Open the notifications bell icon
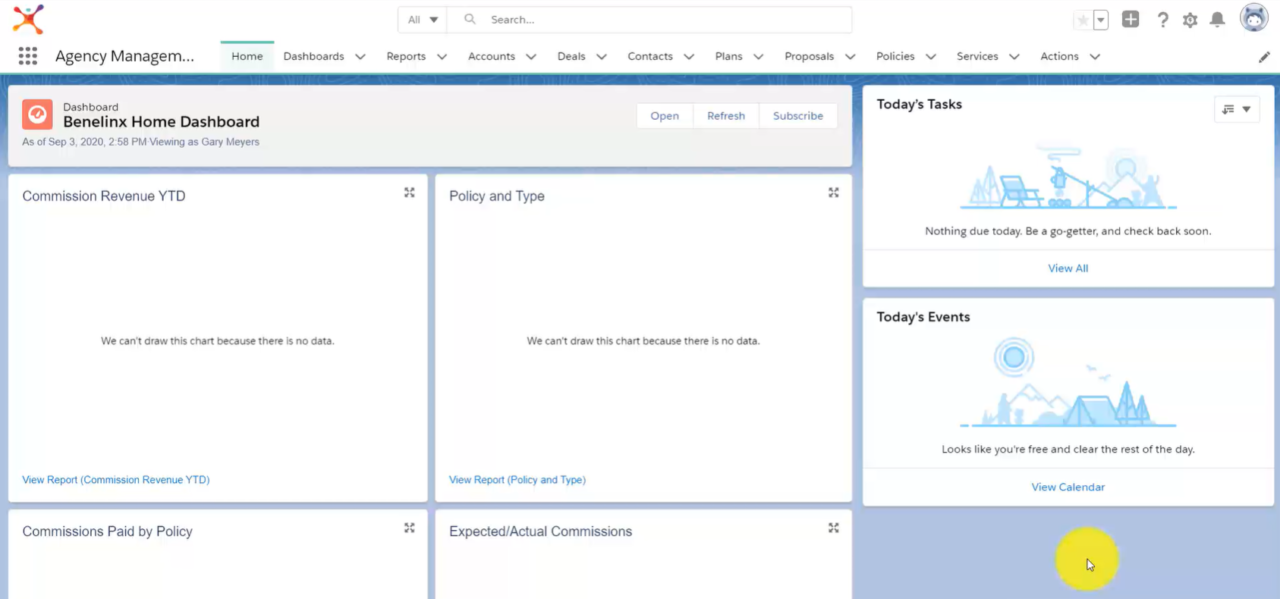 coord(1216,19)
